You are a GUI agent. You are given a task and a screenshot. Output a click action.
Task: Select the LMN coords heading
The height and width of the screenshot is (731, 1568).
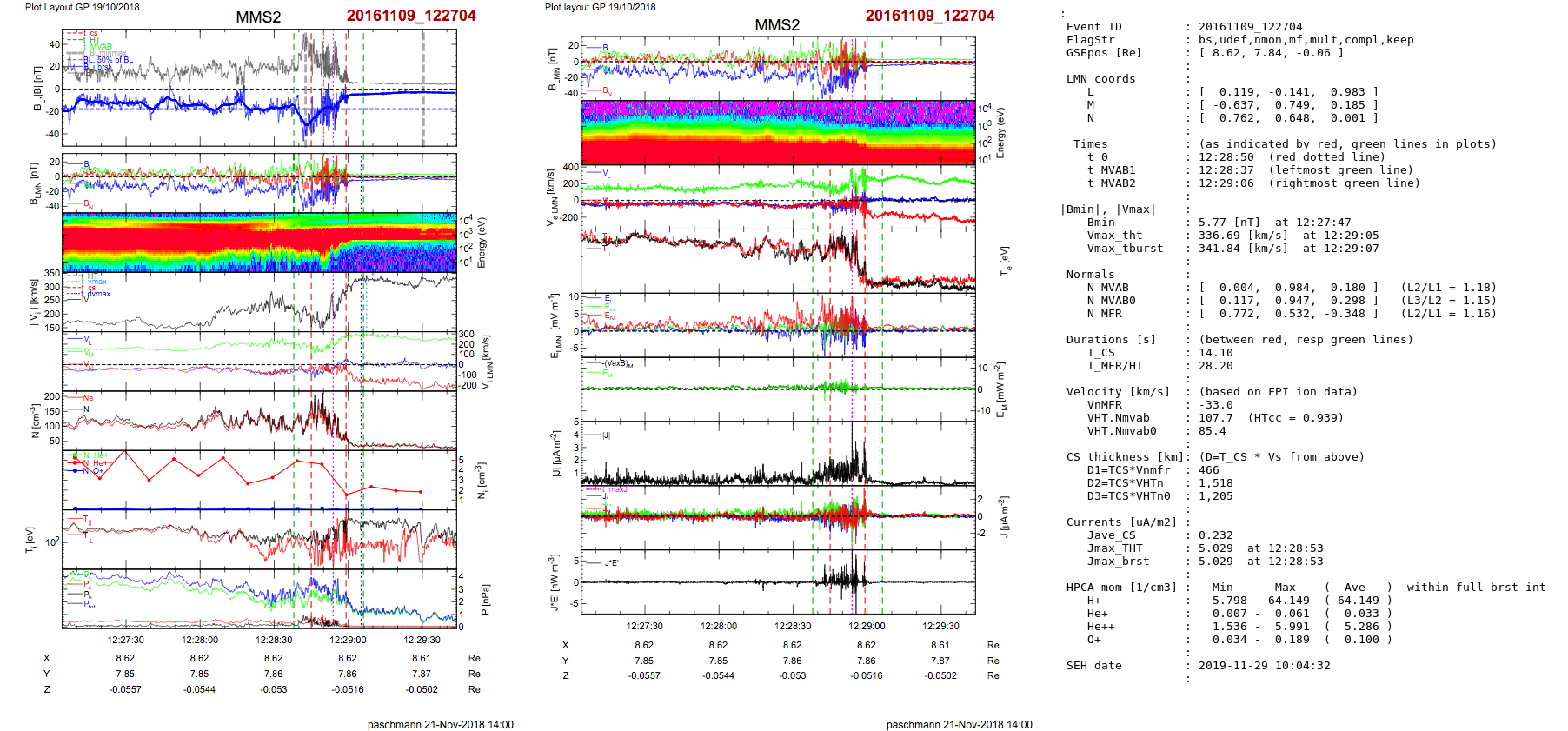click(1100, 79)
